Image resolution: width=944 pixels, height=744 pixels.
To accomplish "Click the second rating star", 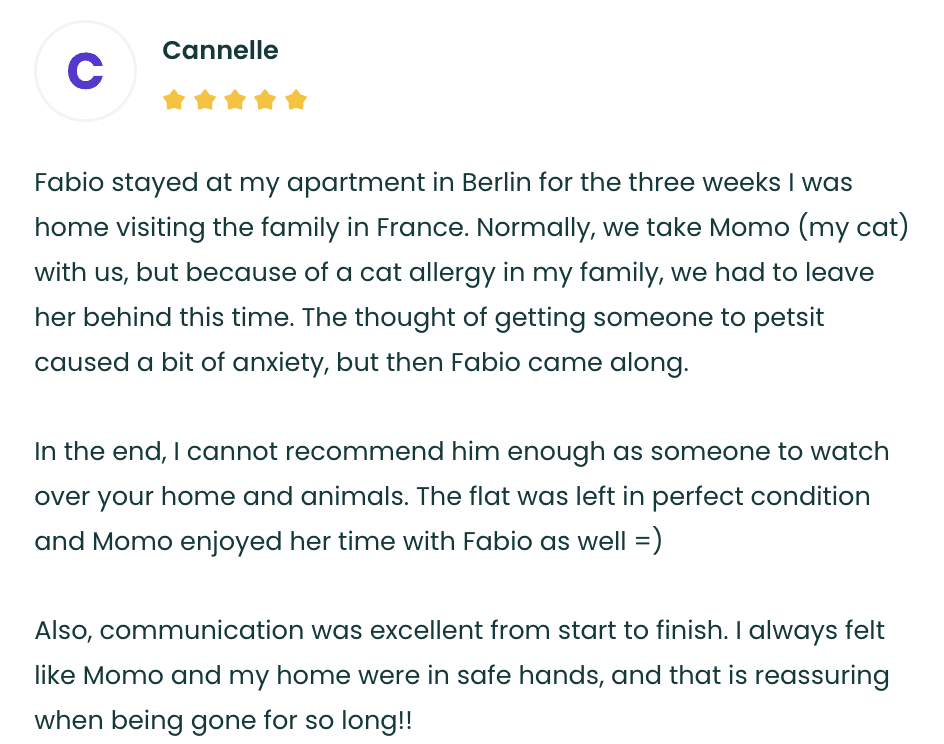I will pos(204,100).
